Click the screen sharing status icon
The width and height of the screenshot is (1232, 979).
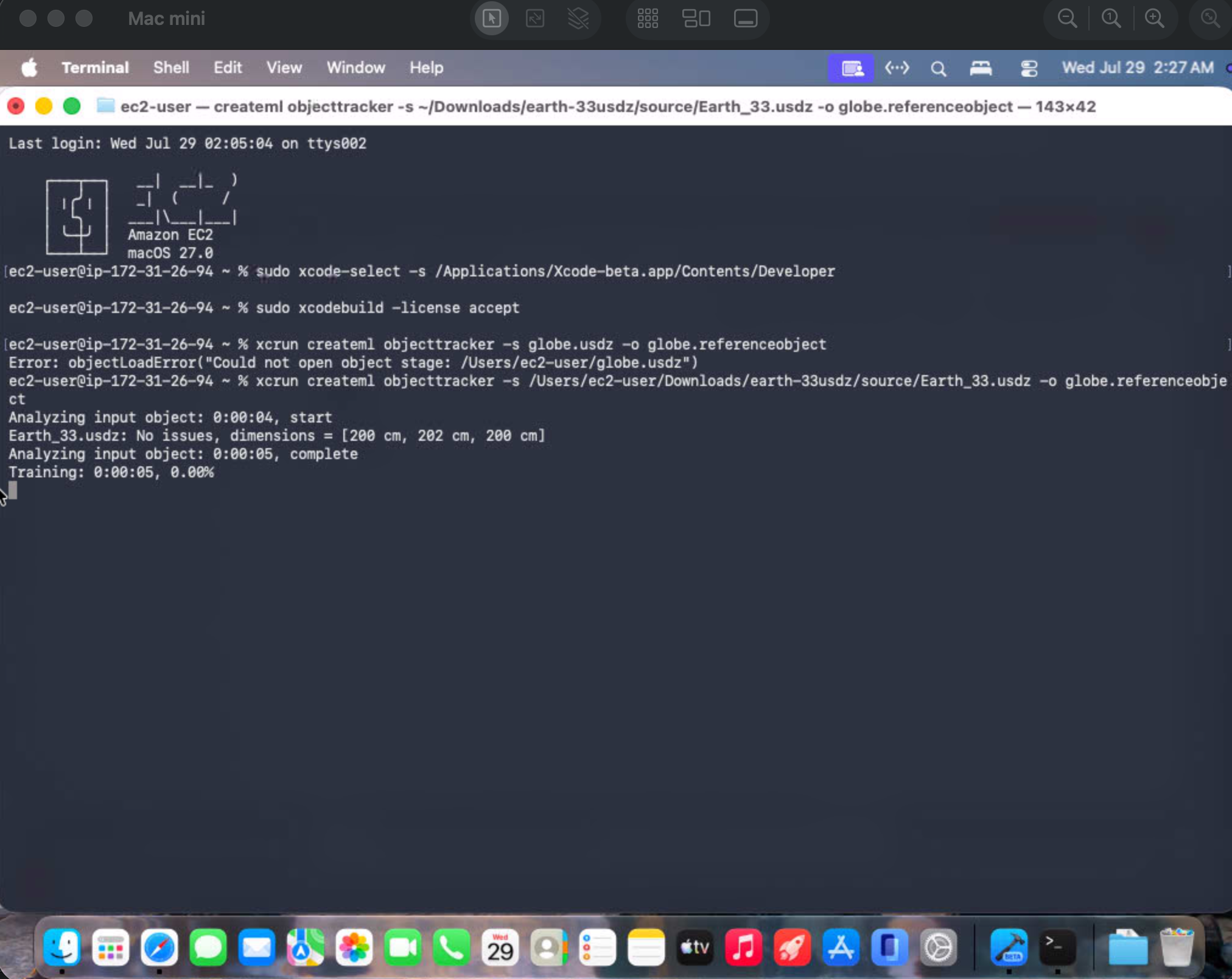point(851,68)
